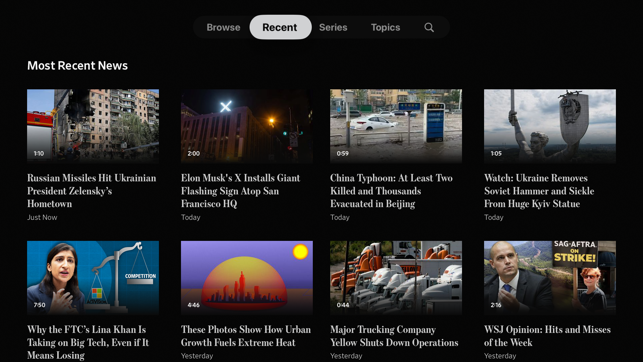Open headline 'These Photos Show How Urban Growth Fuels Extreme Heat'
Screen dimensions: 643x362
246,336
